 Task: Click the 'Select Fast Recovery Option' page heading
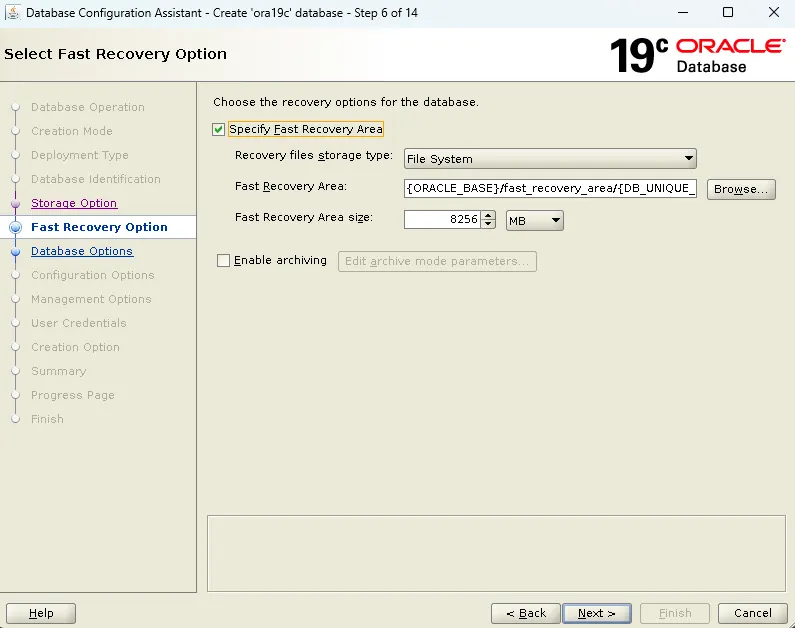[116, 54]
